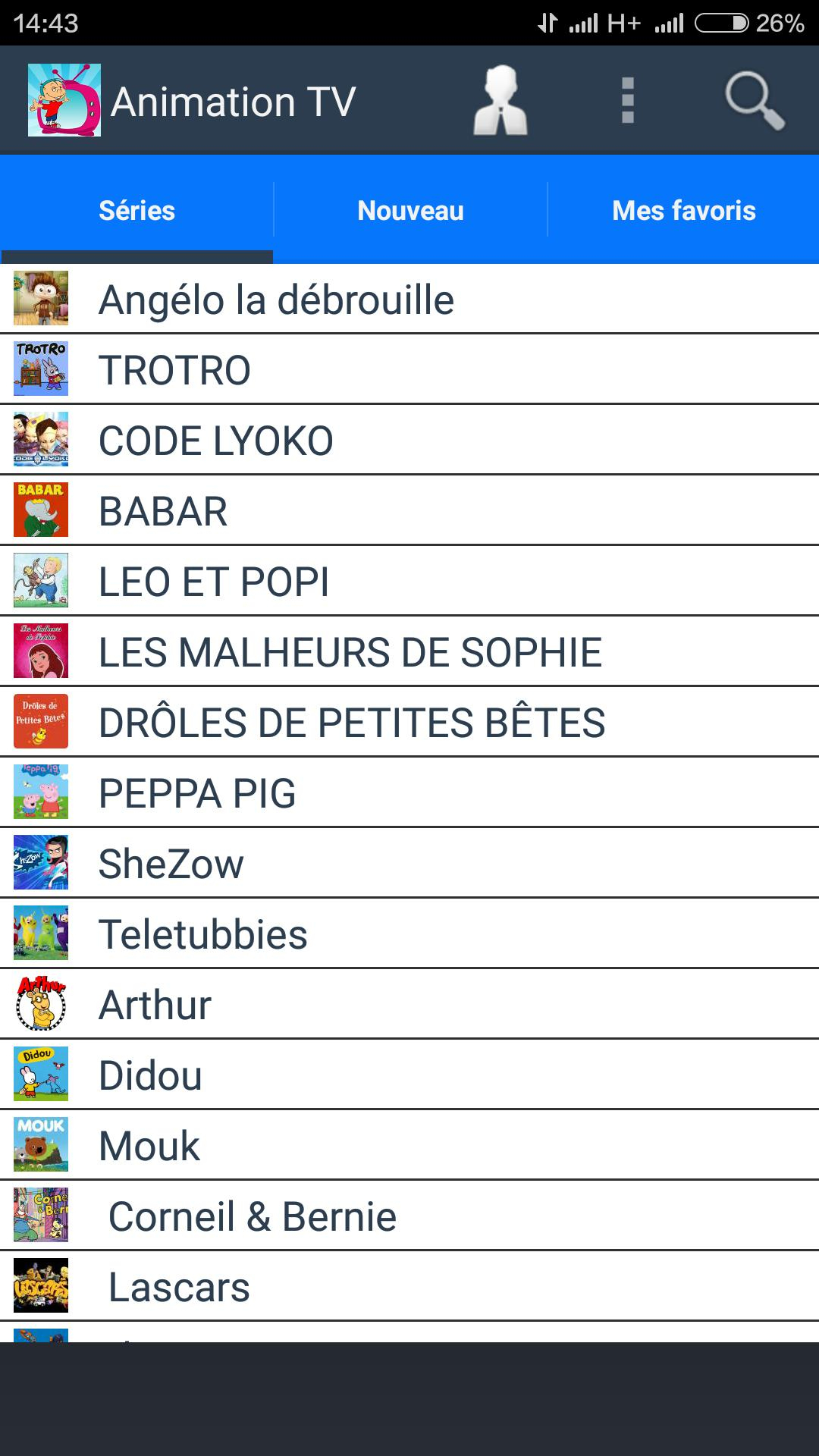Tap the Arthur round logo thumbnail
819x1456 pixels.
point(41,1003)
